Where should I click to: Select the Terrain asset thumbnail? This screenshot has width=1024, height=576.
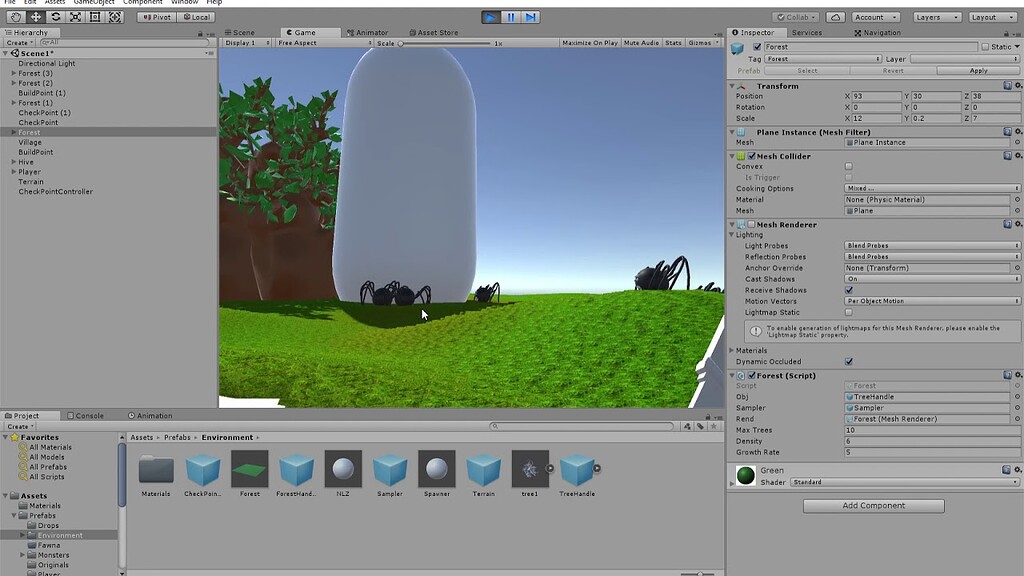(484, 470)
